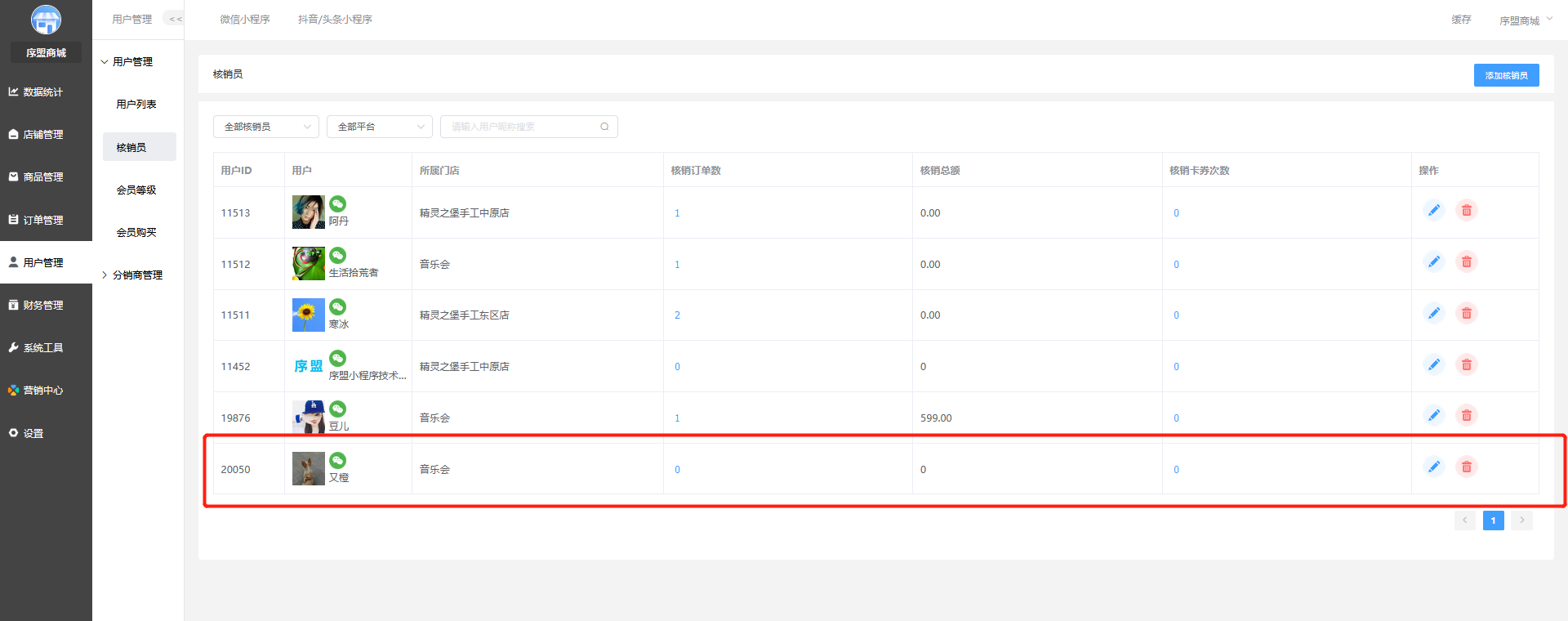Viewport: 1568px width, 621px height.
Task: Open card count link for 生活拾荒者
Action: point(1176,265)
